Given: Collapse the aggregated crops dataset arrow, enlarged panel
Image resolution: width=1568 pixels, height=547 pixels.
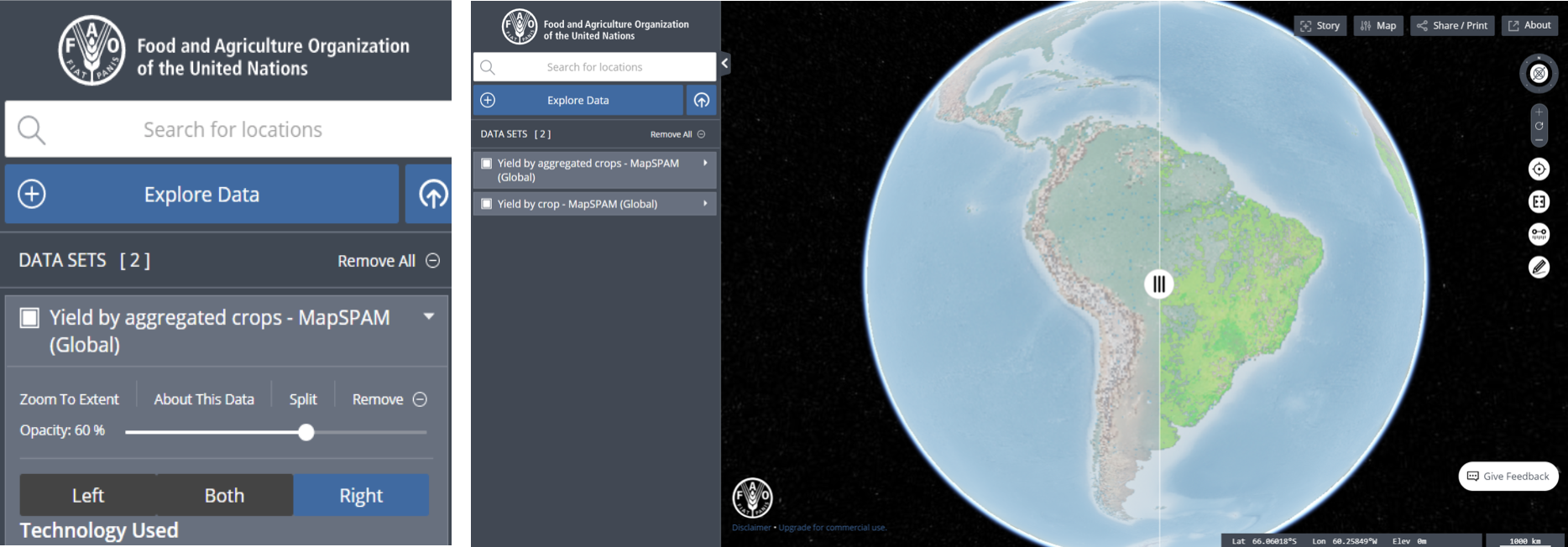Looking at the screenshot, I should [x=429, y=316].
